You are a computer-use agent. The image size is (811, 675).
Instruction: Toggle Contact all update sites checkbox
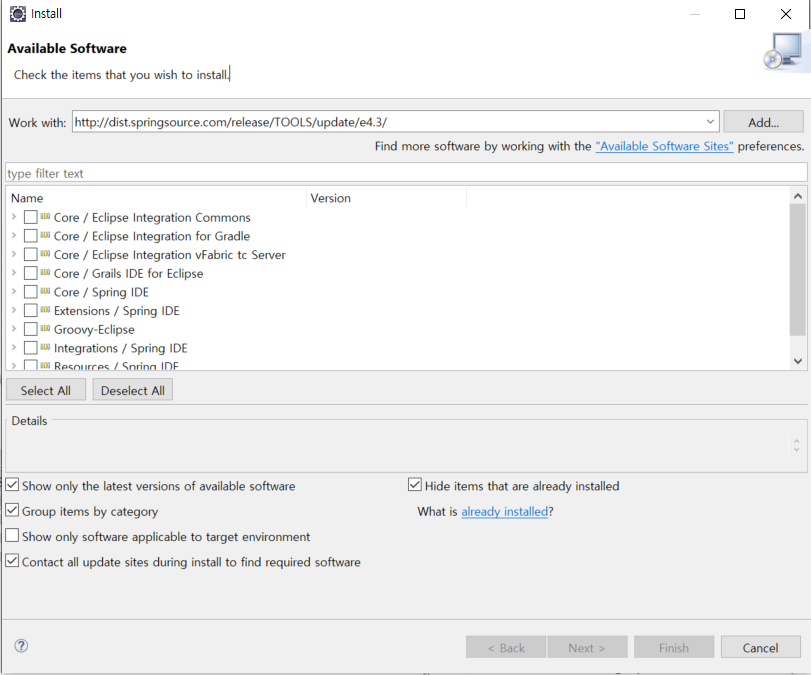point(12,561)
